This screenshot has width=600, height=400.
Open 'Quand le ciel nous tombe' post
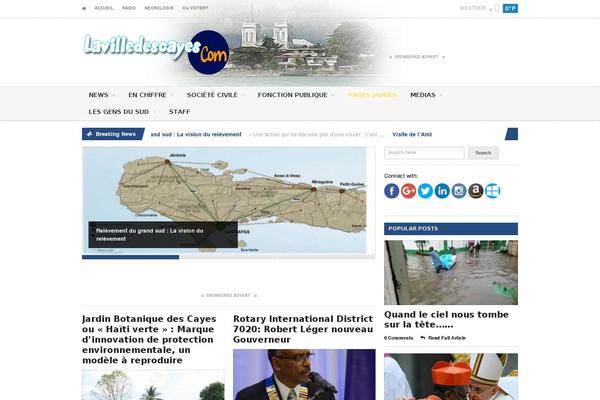click(446, 320)
